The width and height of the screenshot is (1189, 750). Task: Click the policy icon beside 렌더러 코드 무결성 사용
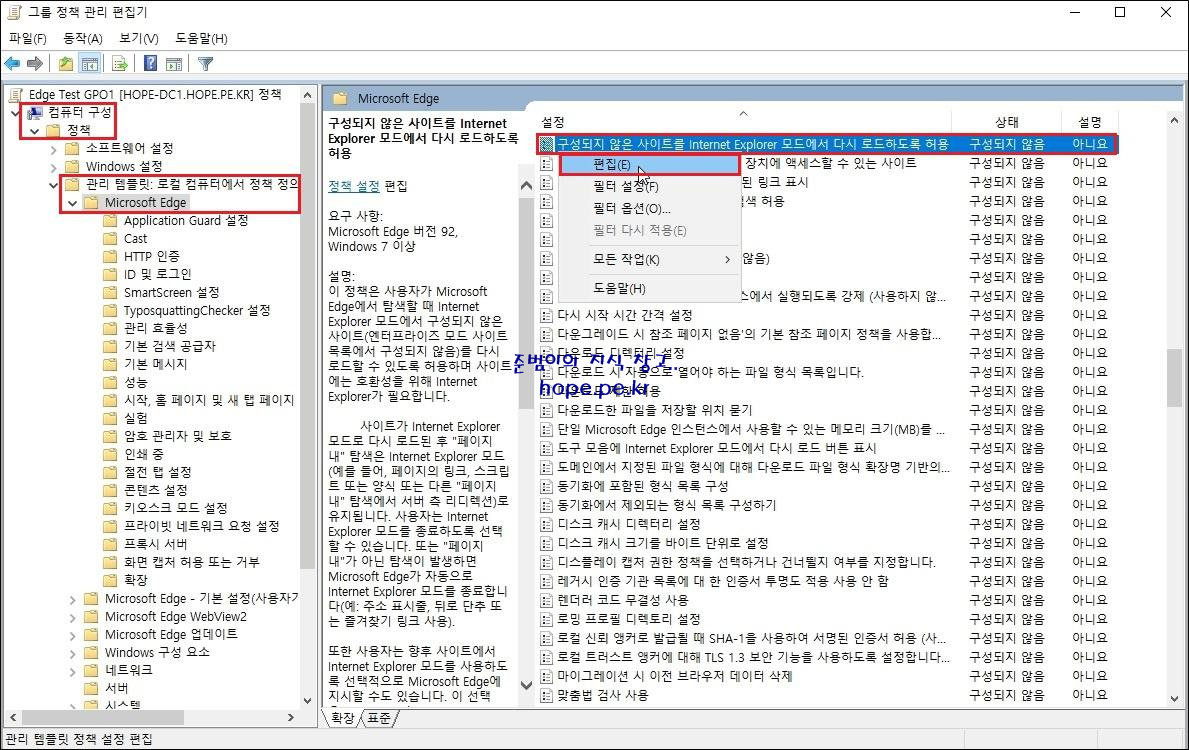[x=546, y=600]
